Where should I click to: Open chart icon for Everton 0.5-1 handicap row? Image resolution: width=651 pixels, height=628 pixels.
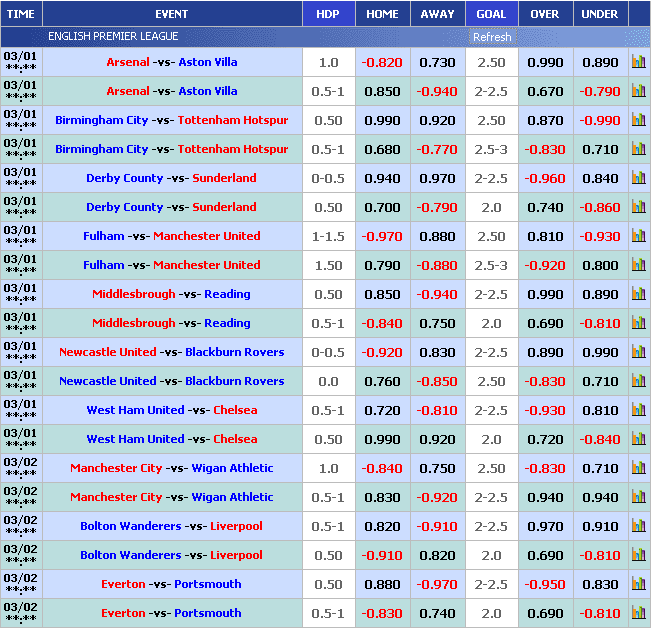[x=639, y=613]
